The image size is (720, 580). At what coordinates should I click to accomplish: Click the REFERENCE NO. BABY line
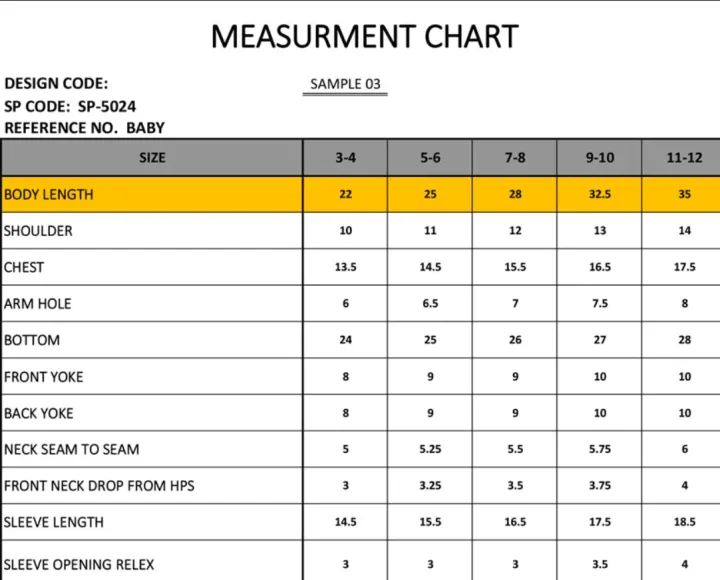(x=84, y=128)
